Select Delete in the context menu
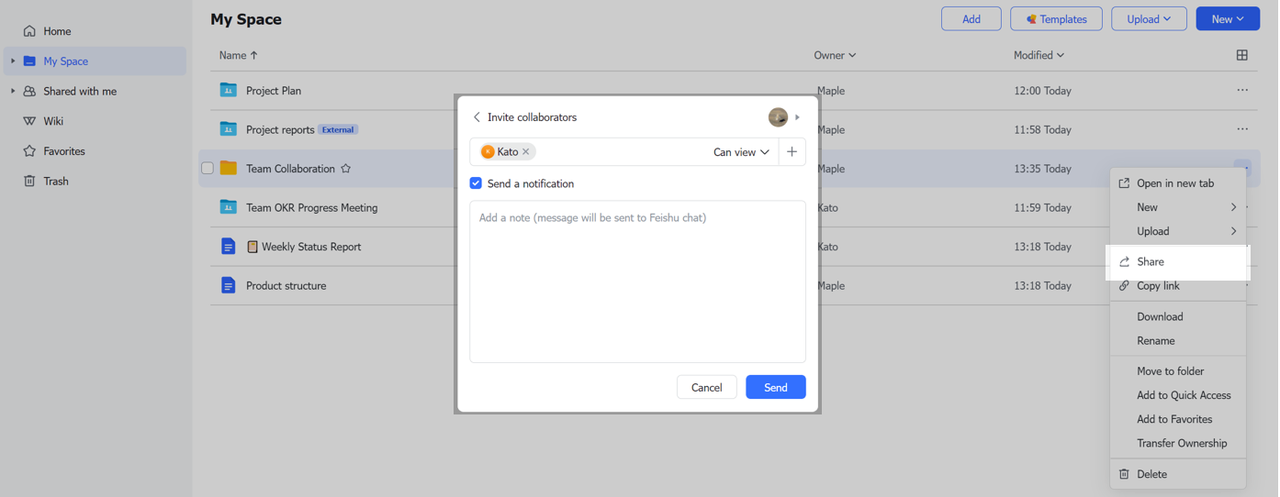Screen dimensions: 1280x497 pyautogui.click(x=1151, y=474)
